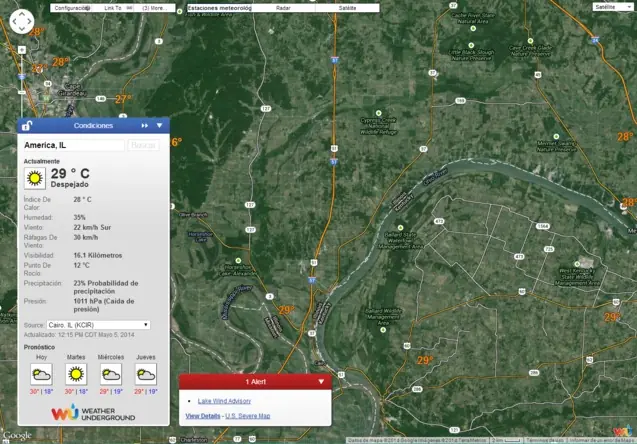Click the Weather Underground logo
637x444 pixels.
pos(83,412)
